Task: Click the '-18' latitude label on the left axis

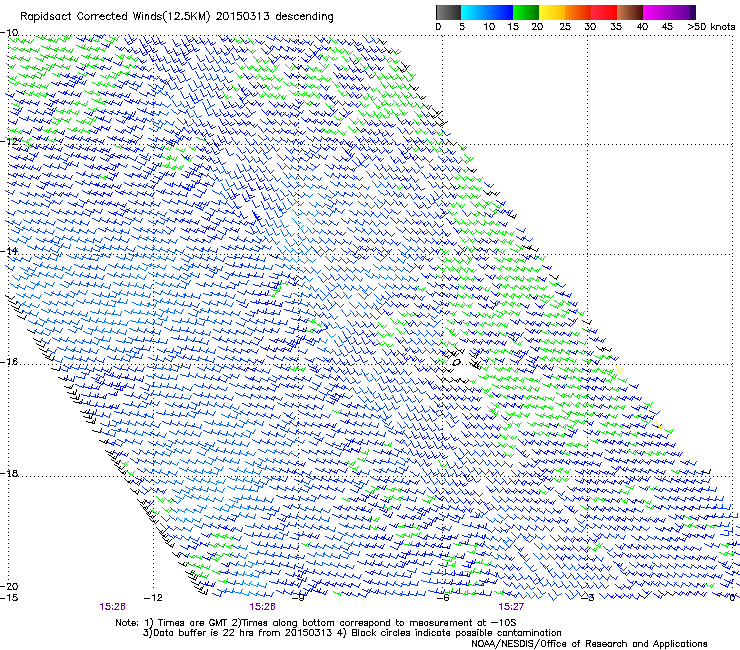Action: tap(9, 473)
